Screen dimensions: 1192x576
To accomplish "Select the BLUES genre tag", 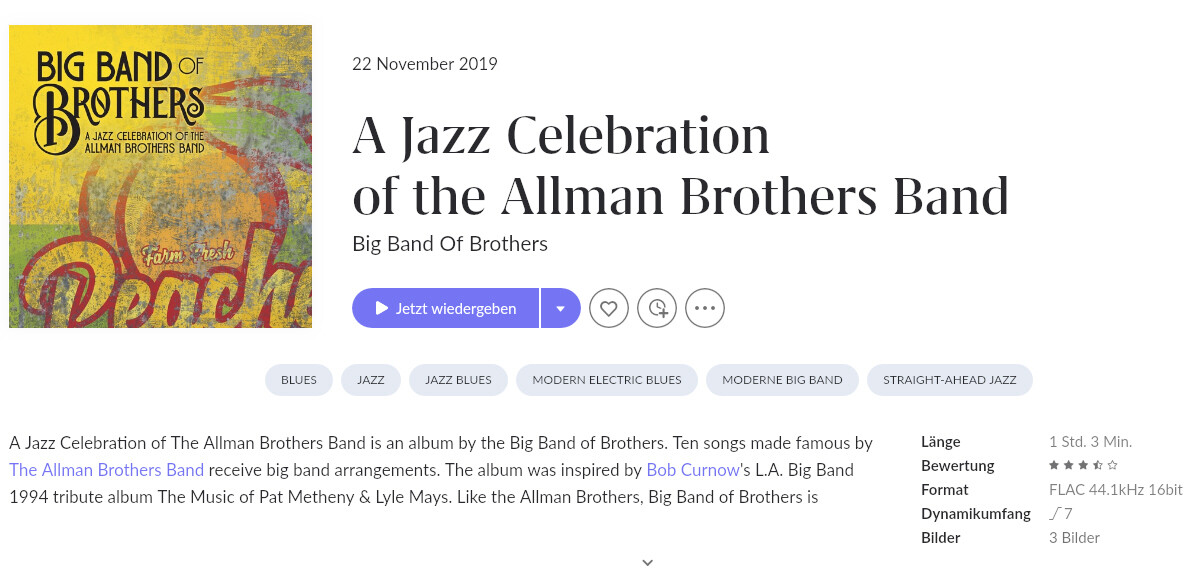I will (x=299, y=380).
